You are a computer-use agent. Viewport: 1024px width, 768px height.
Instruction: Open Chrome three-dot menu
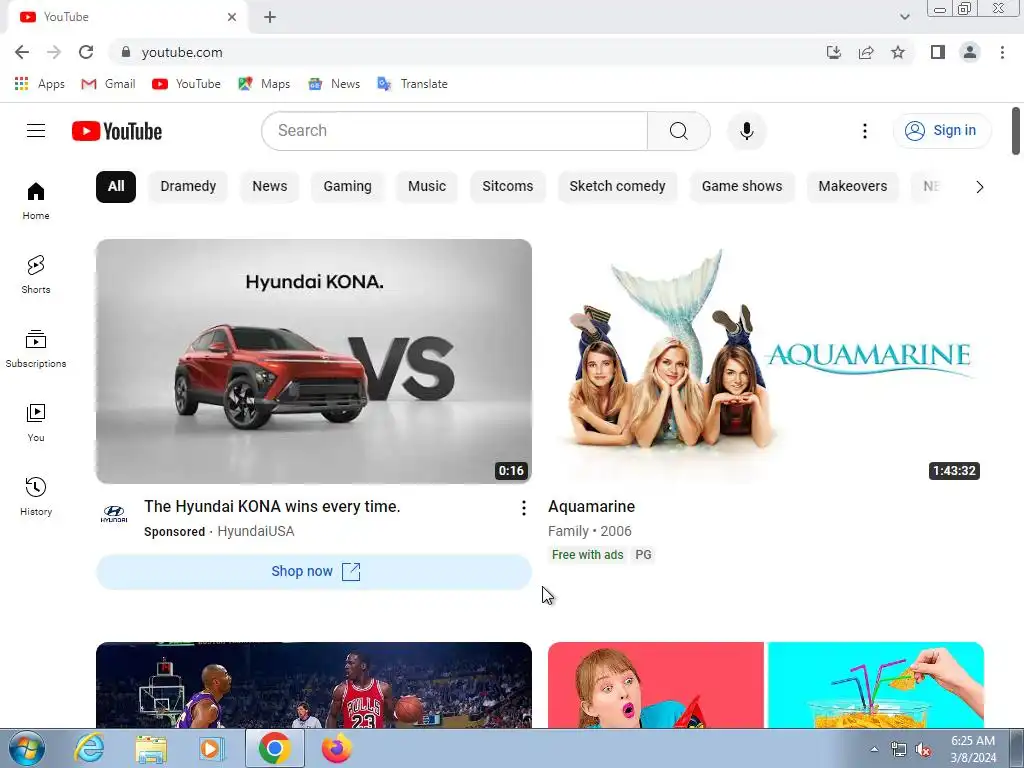[1002, 52]
